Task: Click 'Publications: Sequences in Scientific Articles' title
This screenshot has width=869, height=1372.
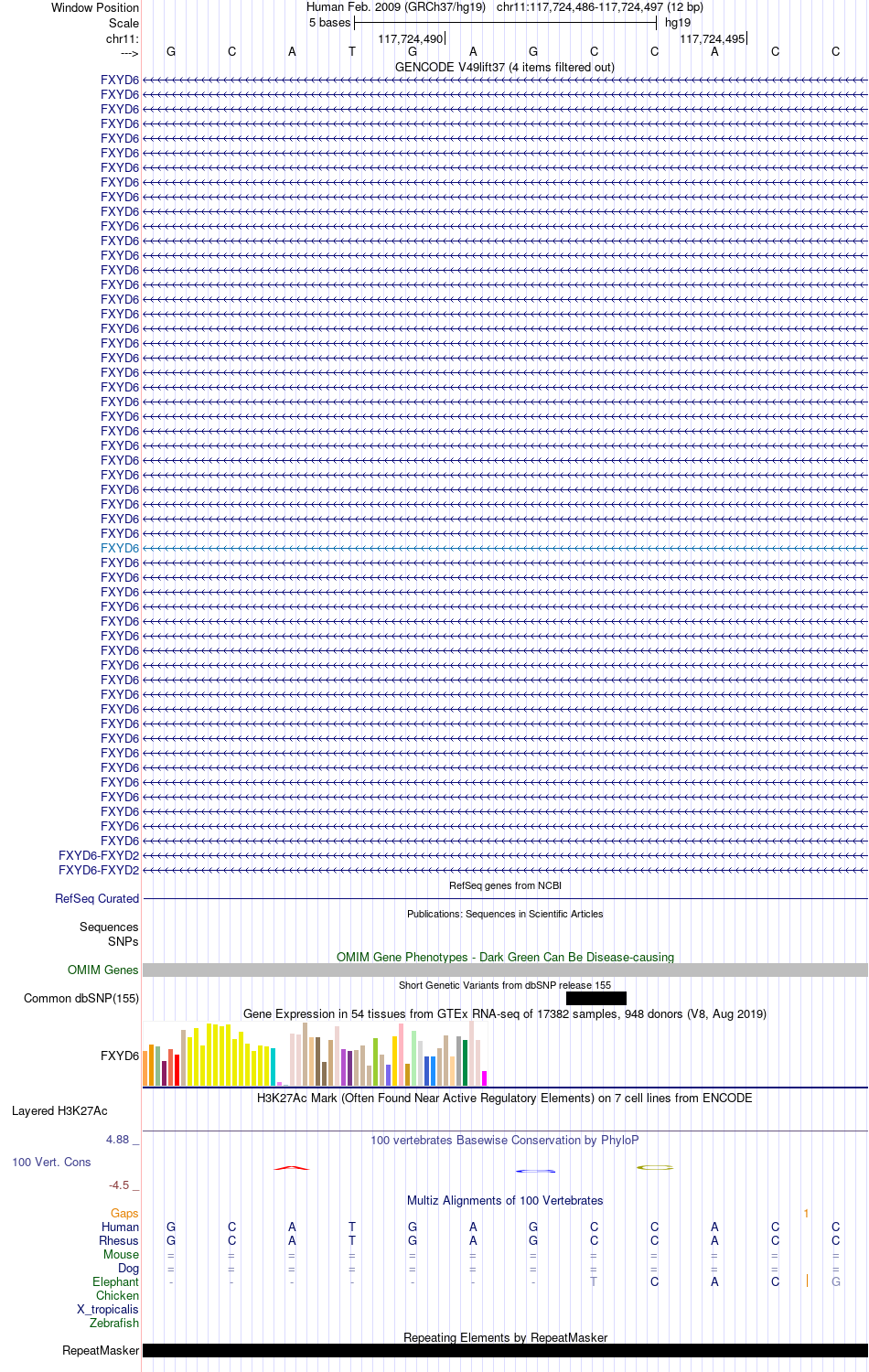Action: pos(505,914)
